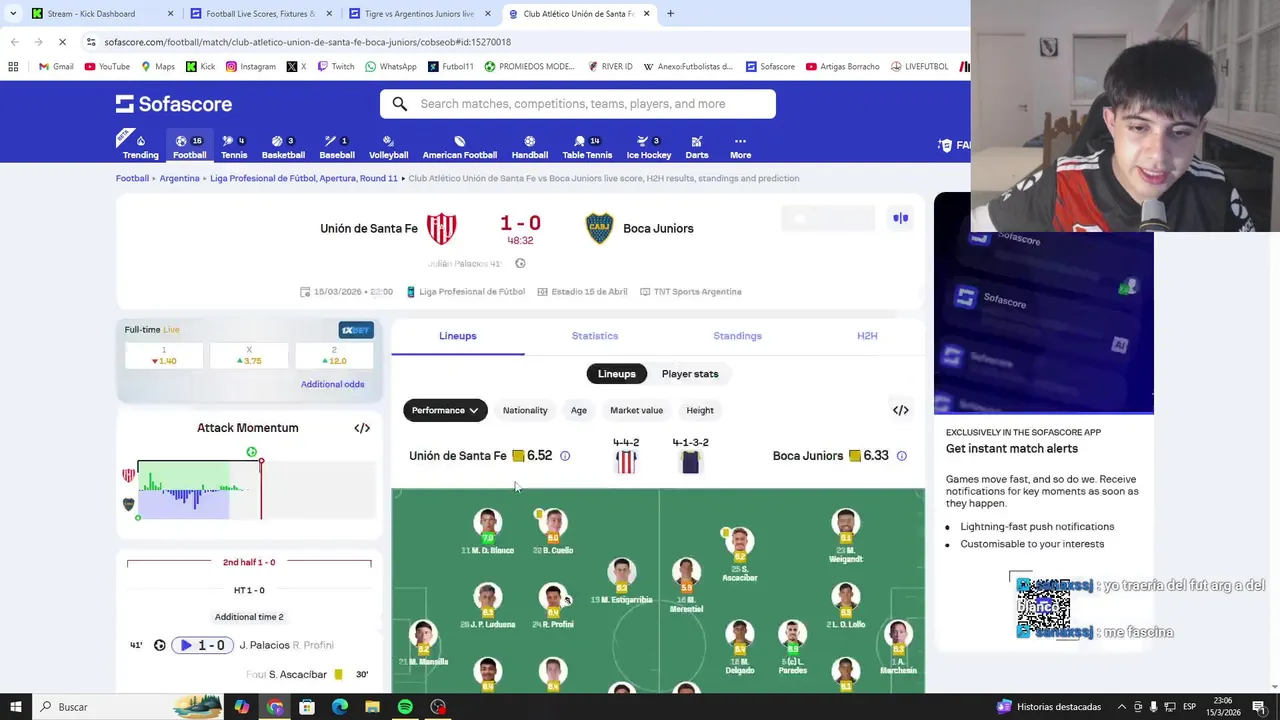
Task: Open Chrome apps grid in bookmarks bar
Action: [x=13, y=66]
